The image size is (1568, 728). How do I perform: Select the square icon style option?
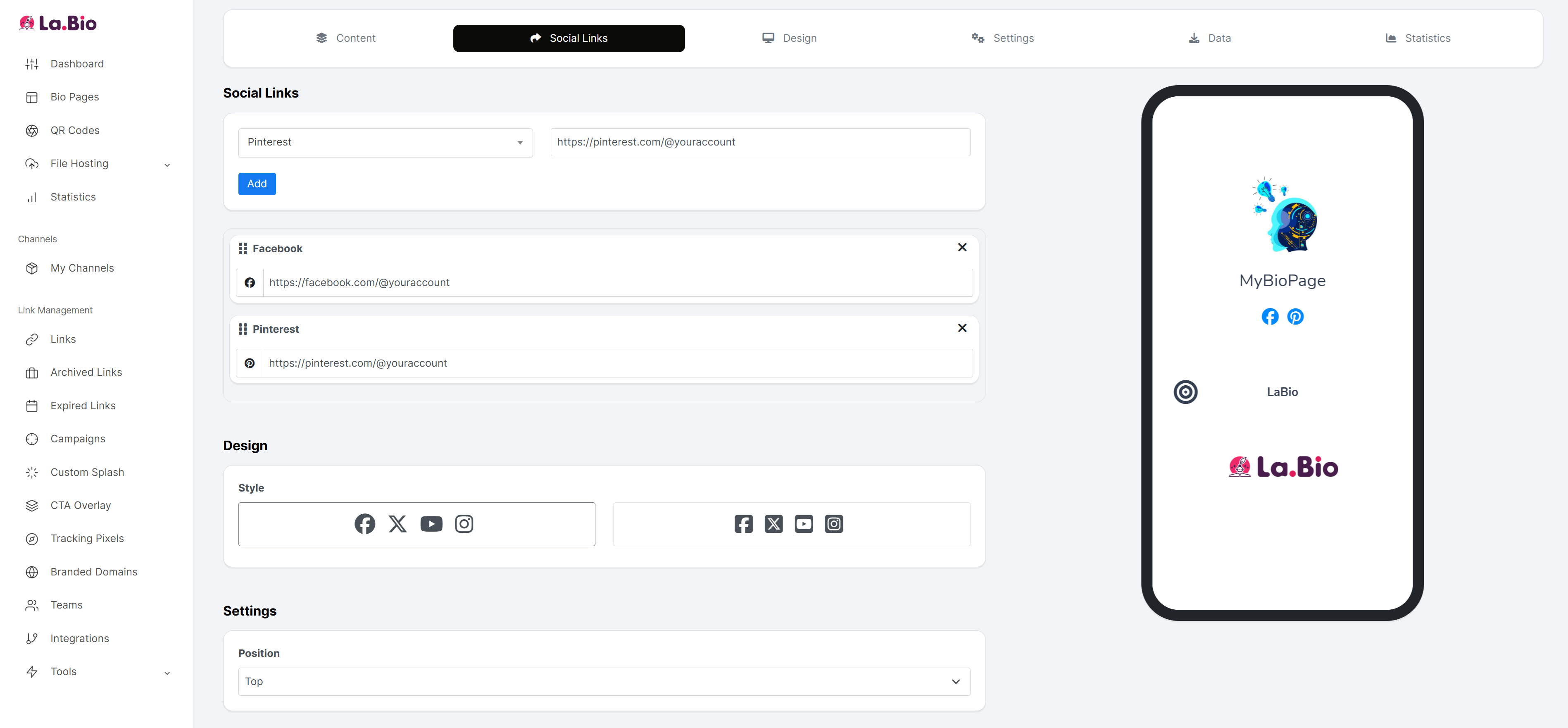[791, 524]
